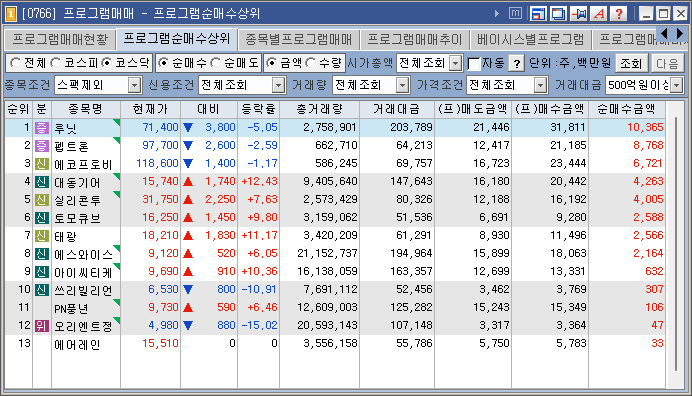The height and width of the screenshot is (396, 692).
Task: Open the 신용조건 dropdown
Action: [278, 85]
